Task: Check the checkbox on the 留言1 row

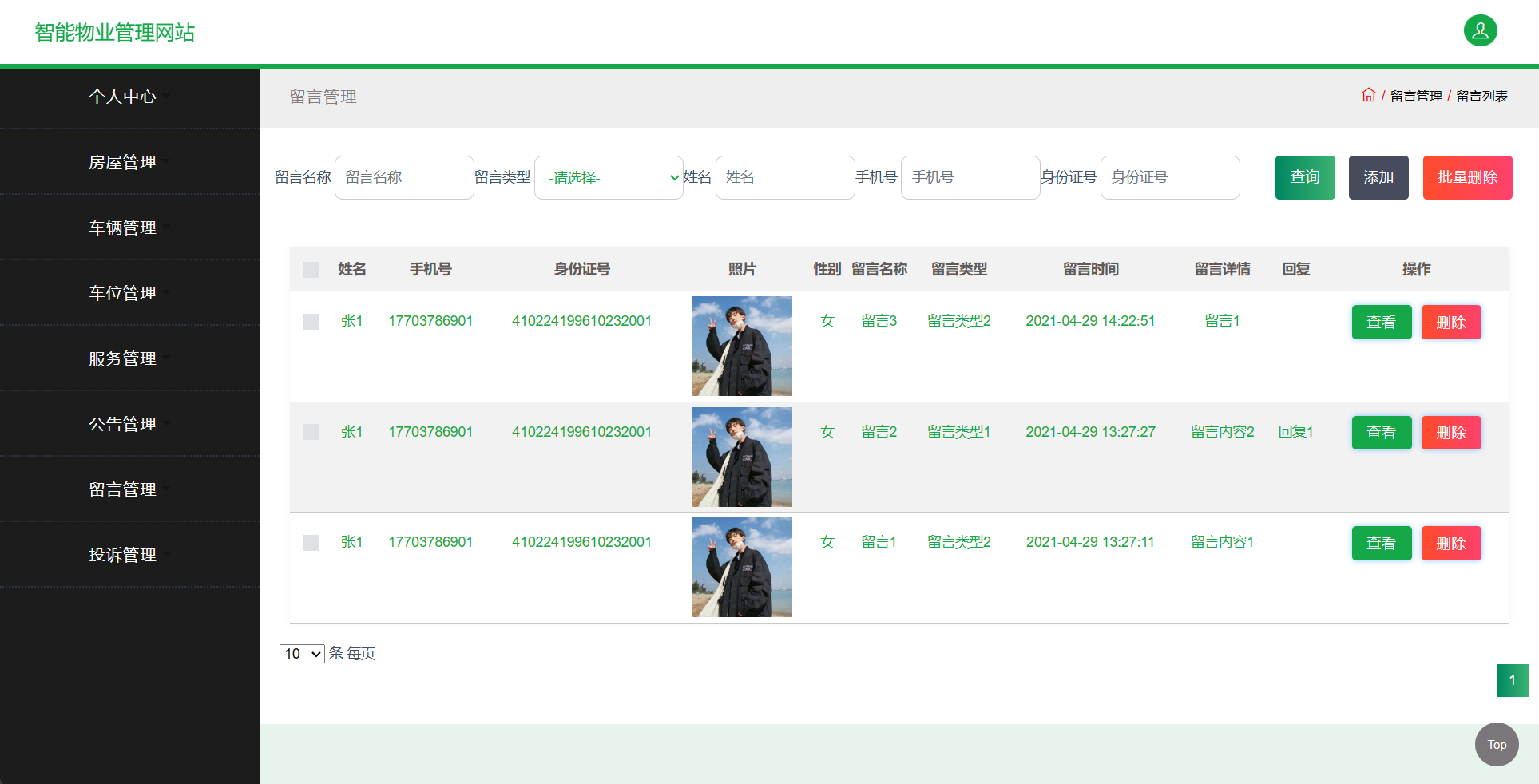Action: pos(310,542)
